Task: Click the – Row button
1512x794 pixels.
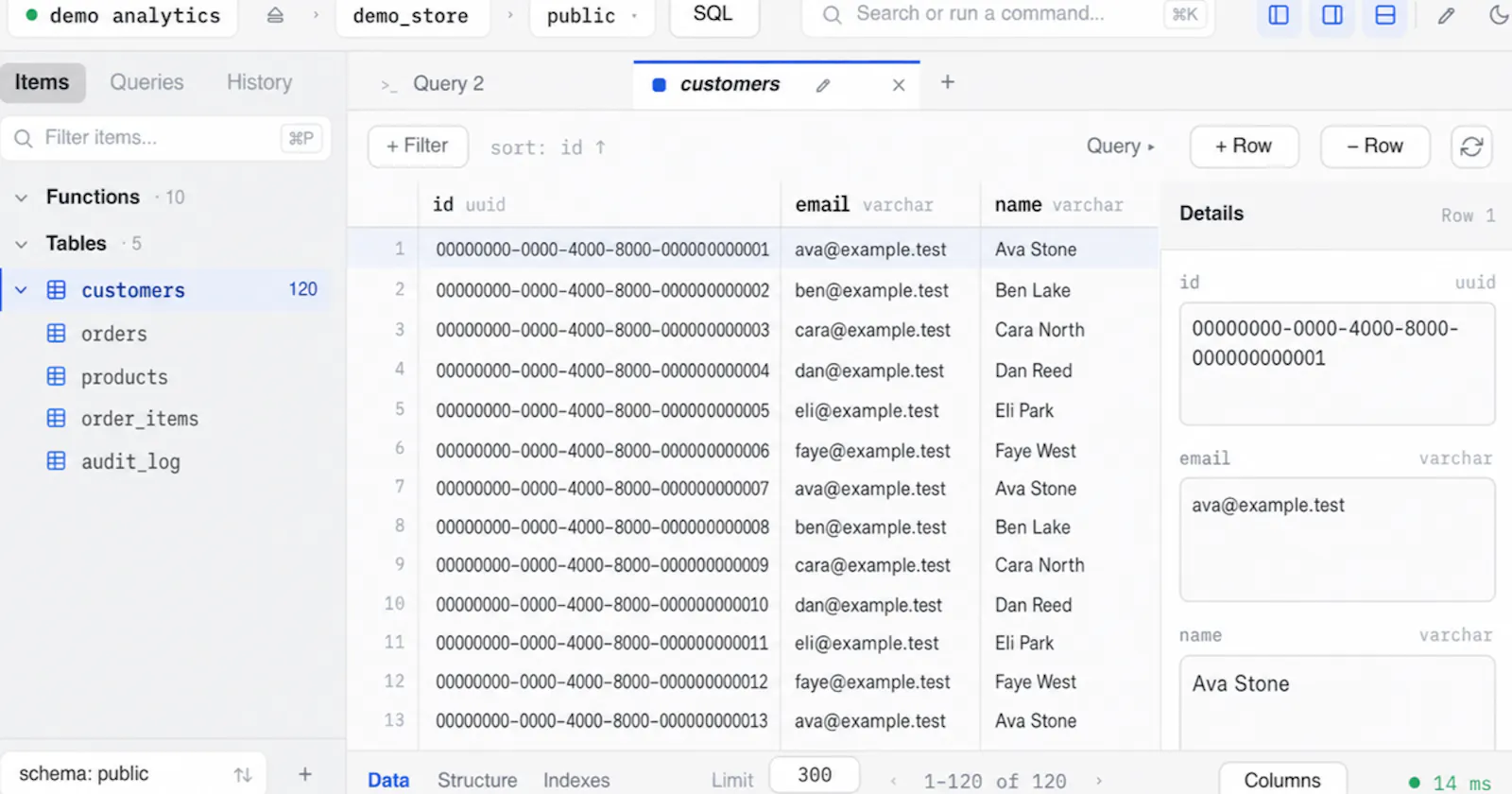Action: pyautogui.click(x=1375, y=147)
